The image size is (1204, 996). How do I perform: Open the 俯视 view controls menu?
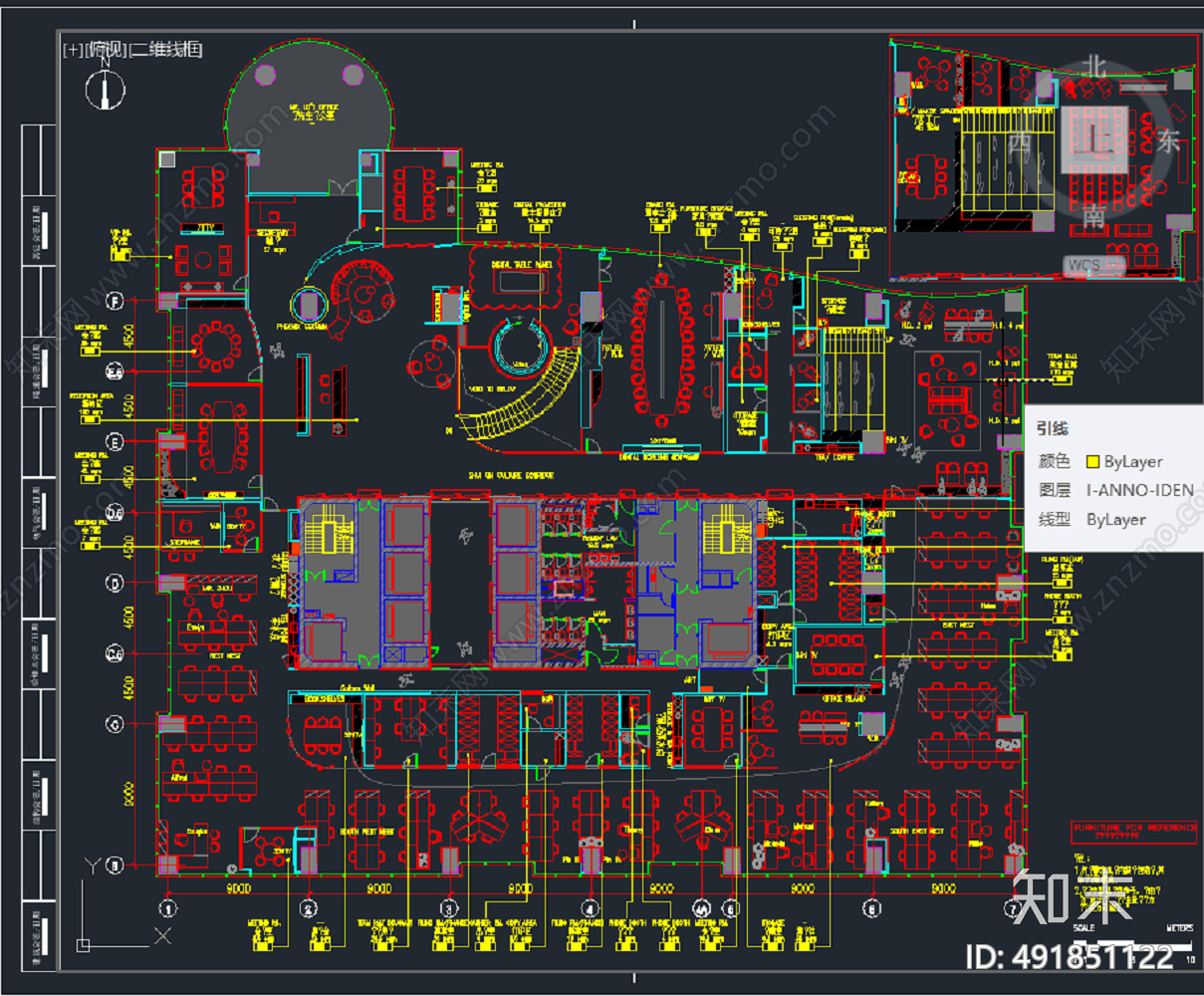point(107,49)
